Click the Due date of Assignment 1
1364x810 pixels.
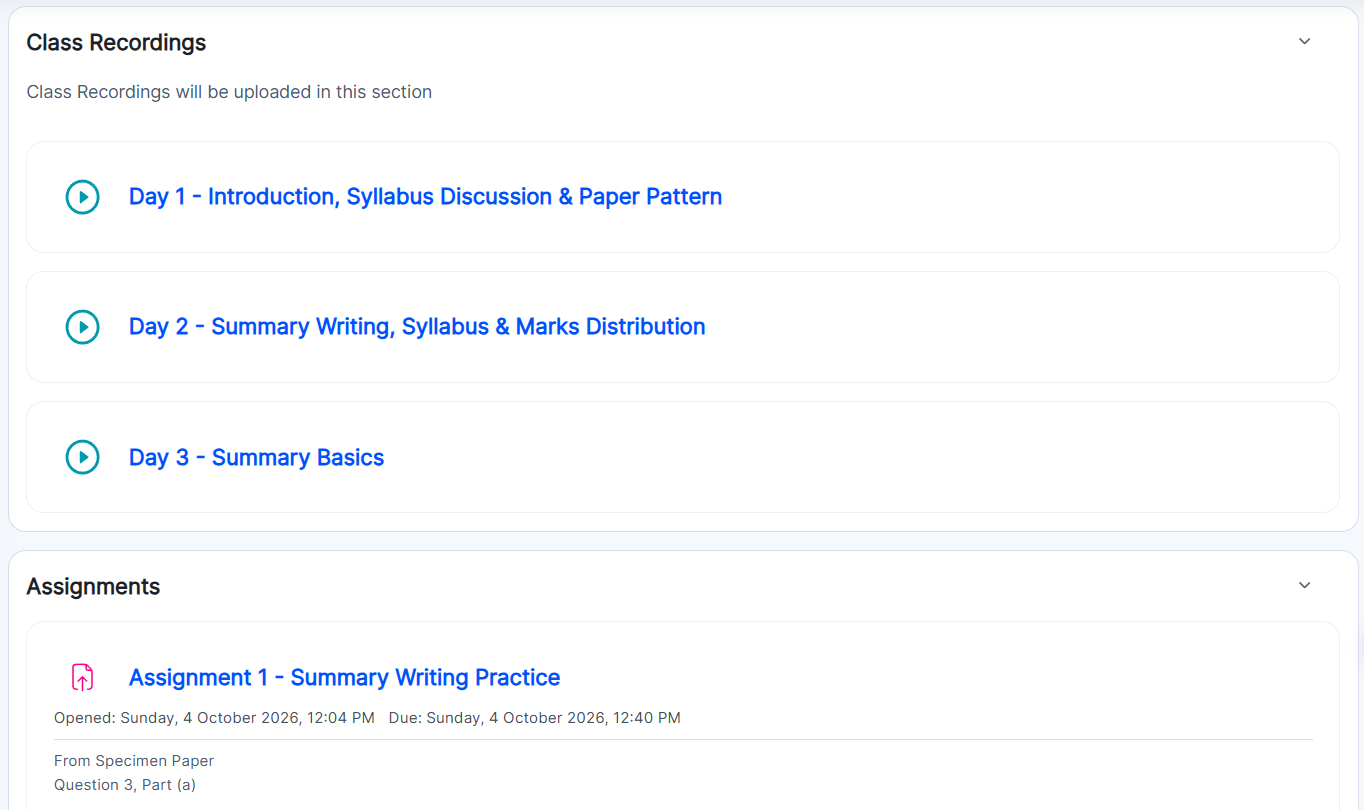[535, 718]
